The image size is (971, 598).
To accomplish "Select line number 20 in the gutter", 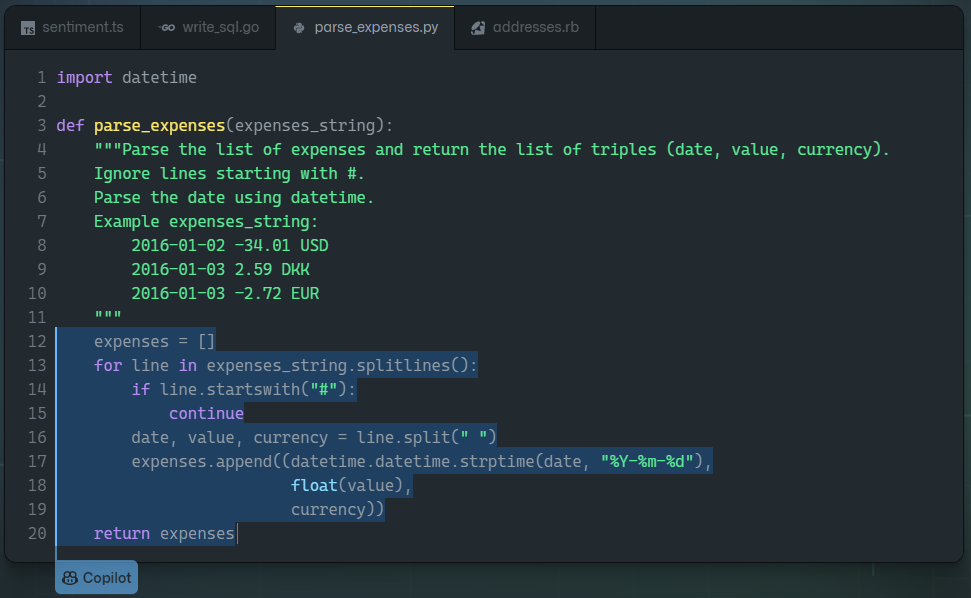I will point(37,533).
